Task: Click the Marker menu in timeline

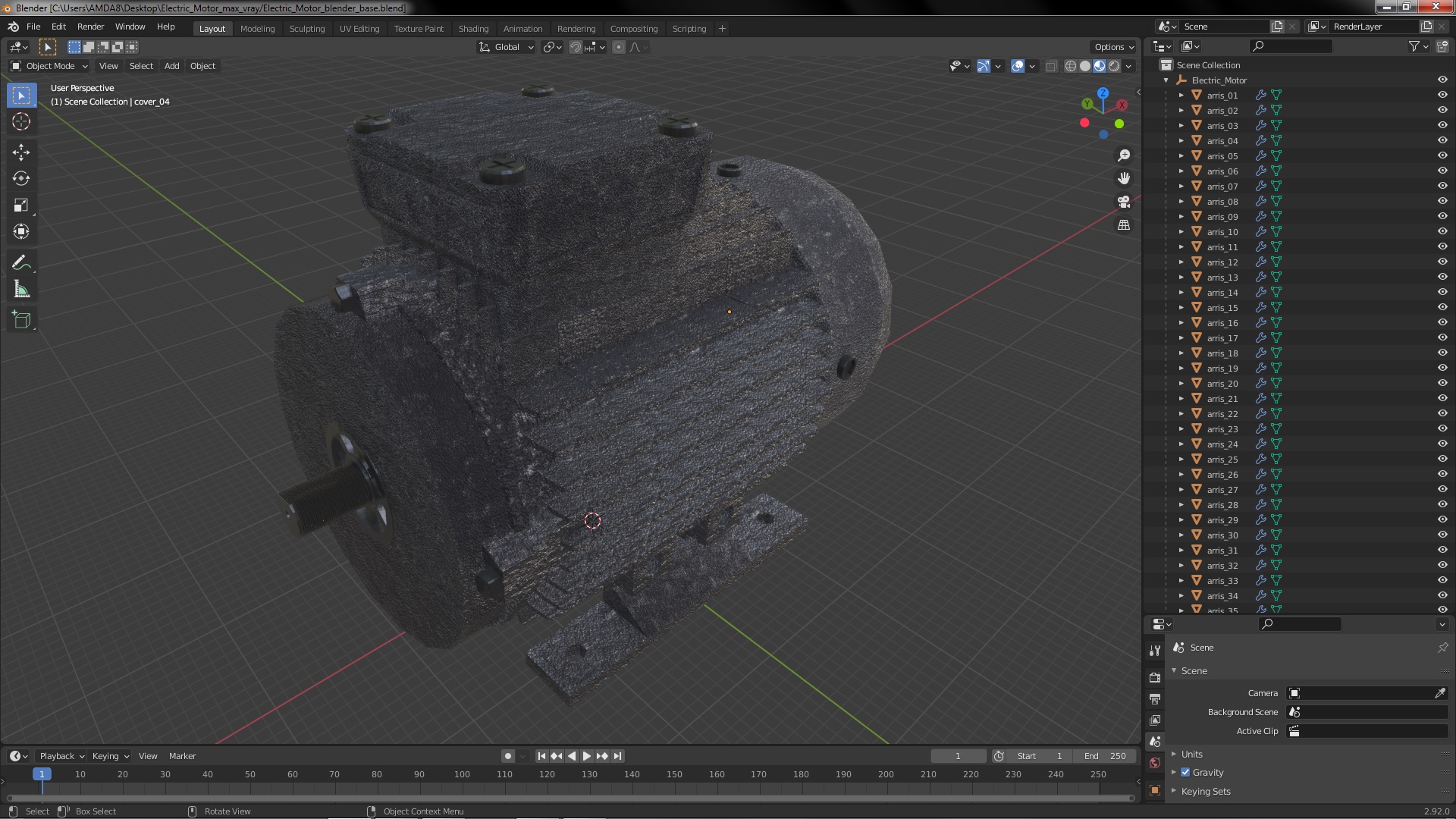Action: click(x=182, y=756)
